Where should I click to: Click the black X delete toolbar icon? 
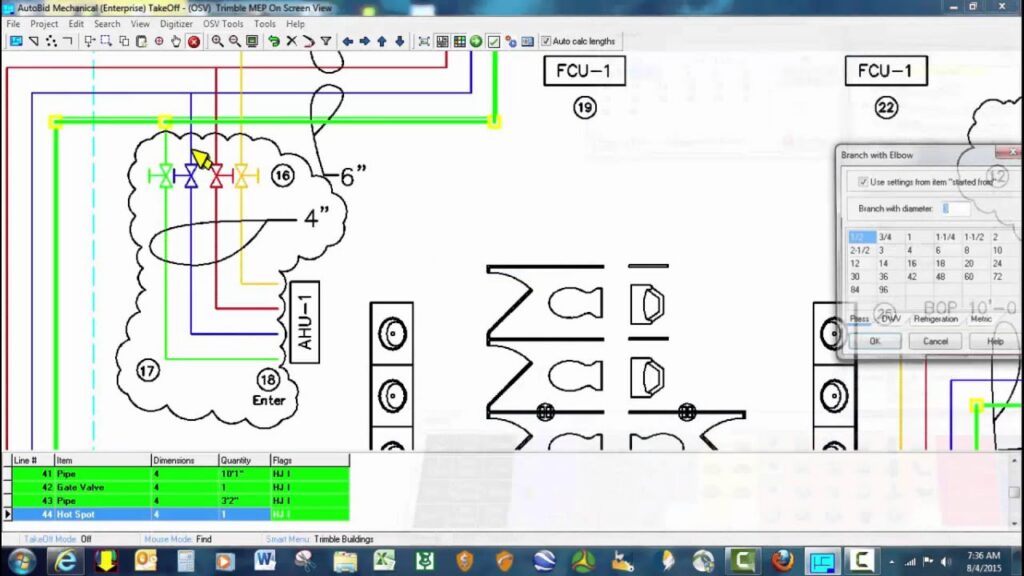[291, 41]
